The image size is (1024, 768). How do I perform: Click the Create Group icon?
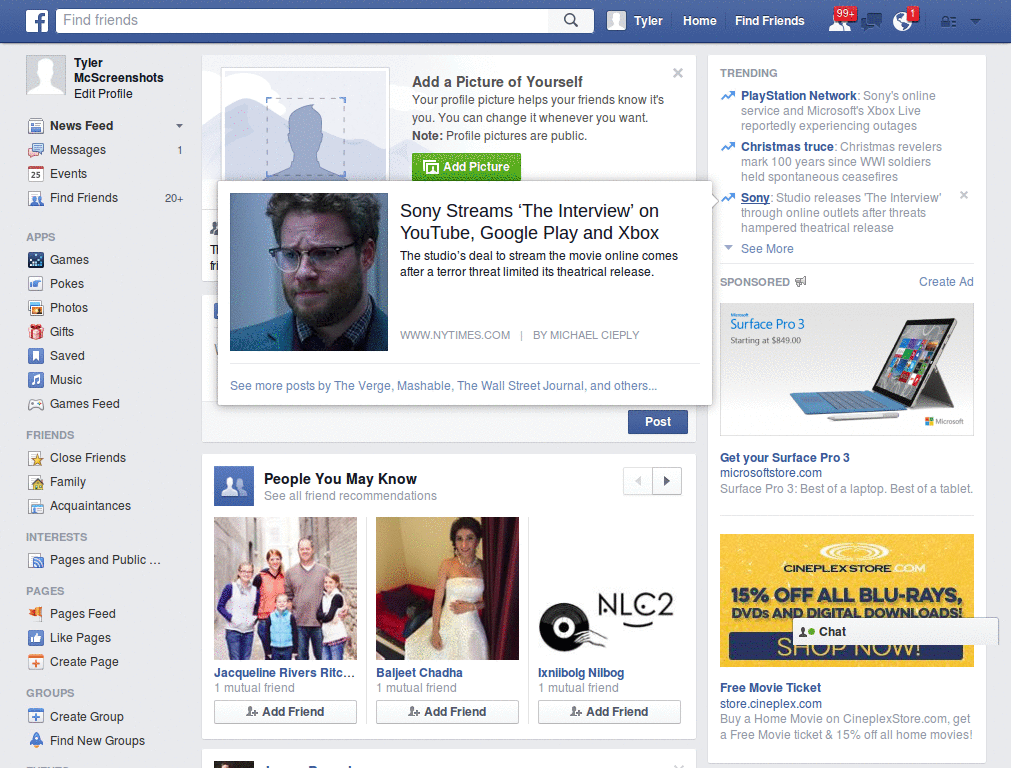pyautogui.click(x=36, y=716)
